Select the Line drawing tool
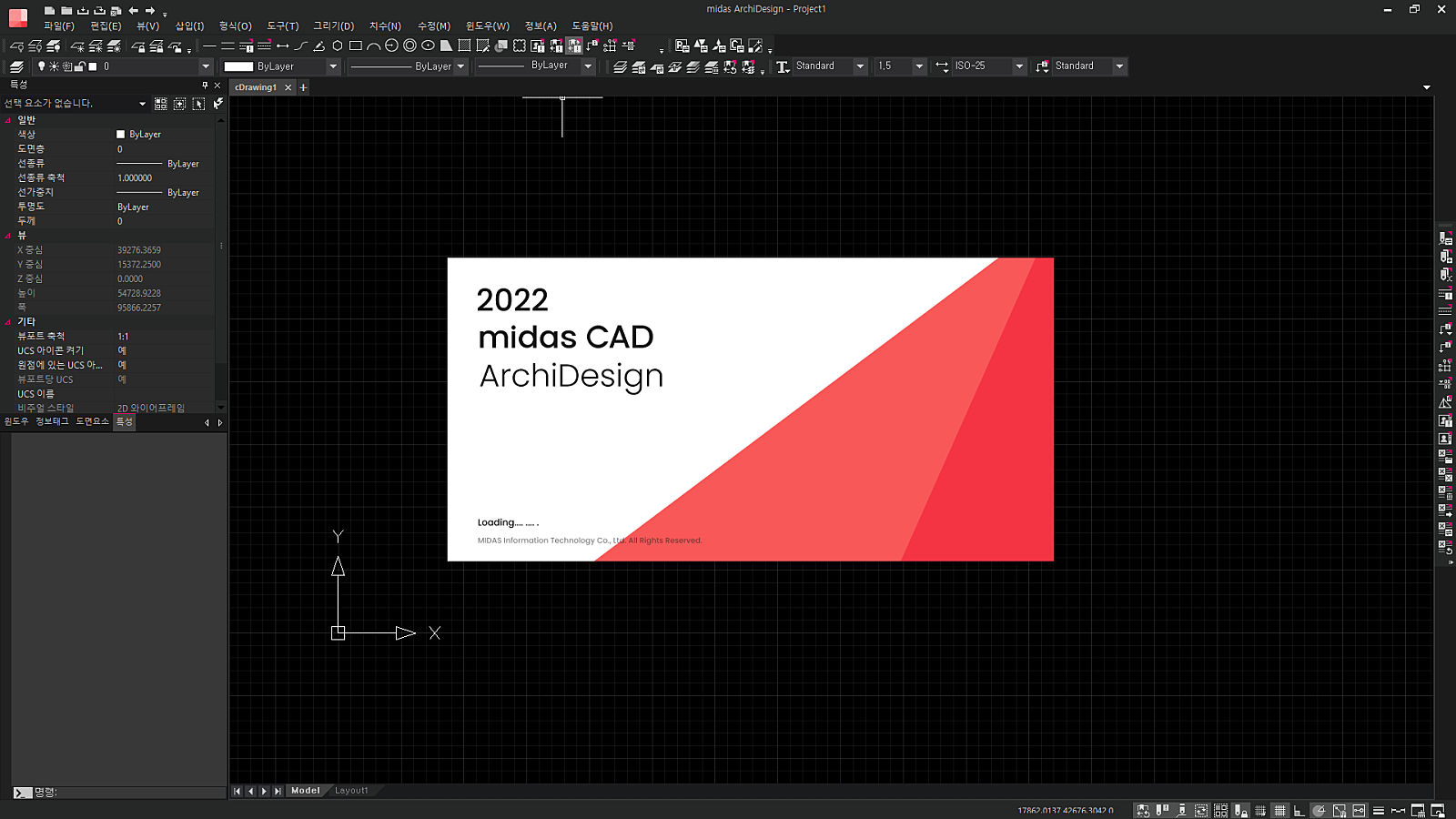Viewport: 1456px width, 819px height. (209, 45)
